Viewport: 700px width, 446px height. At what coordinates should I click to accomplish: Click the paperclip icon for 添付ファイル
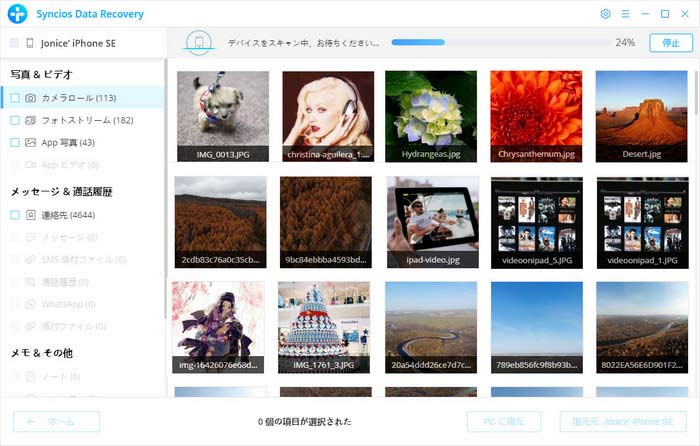click(30, 326)
